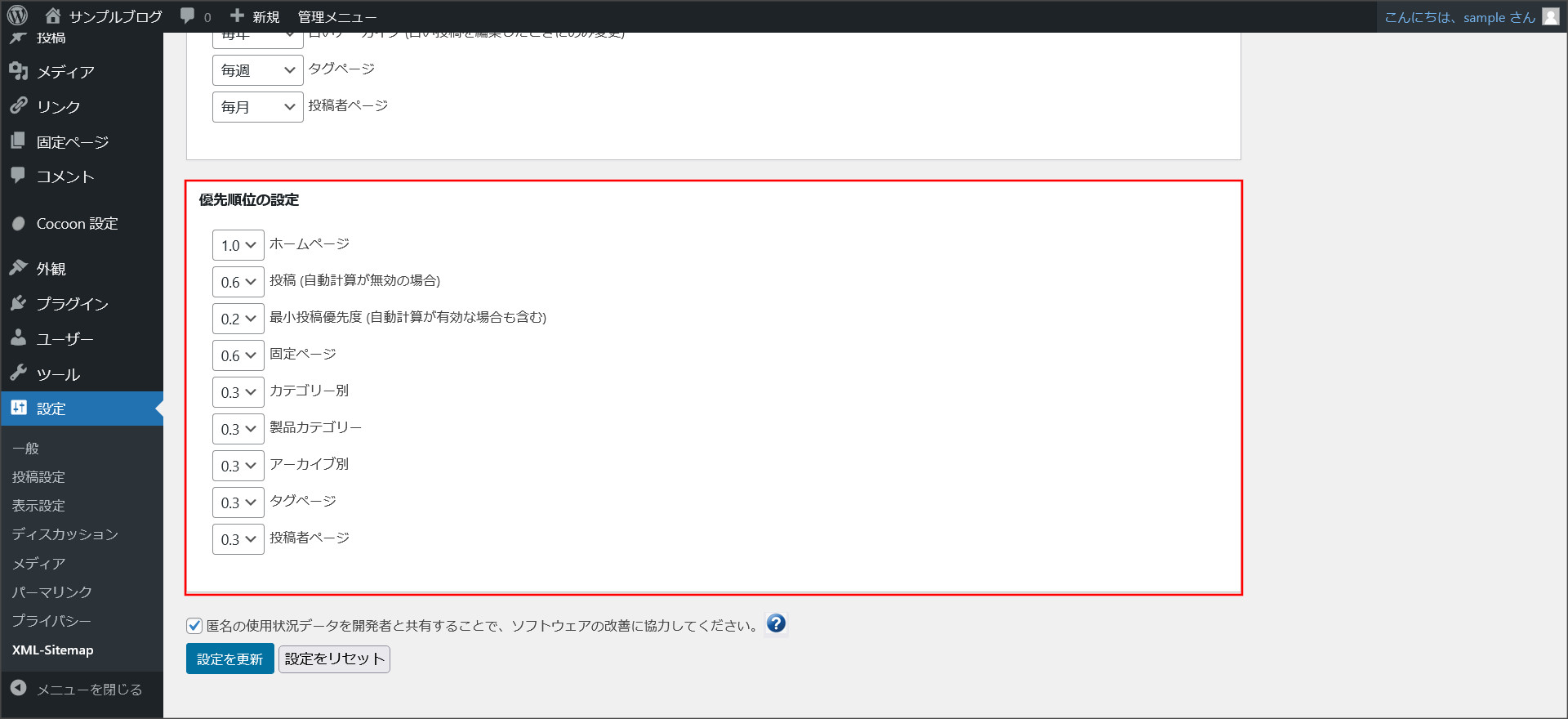1568x719 pixels.
Task: Click the メディア sidebar icon
Action: click(19, 71)
